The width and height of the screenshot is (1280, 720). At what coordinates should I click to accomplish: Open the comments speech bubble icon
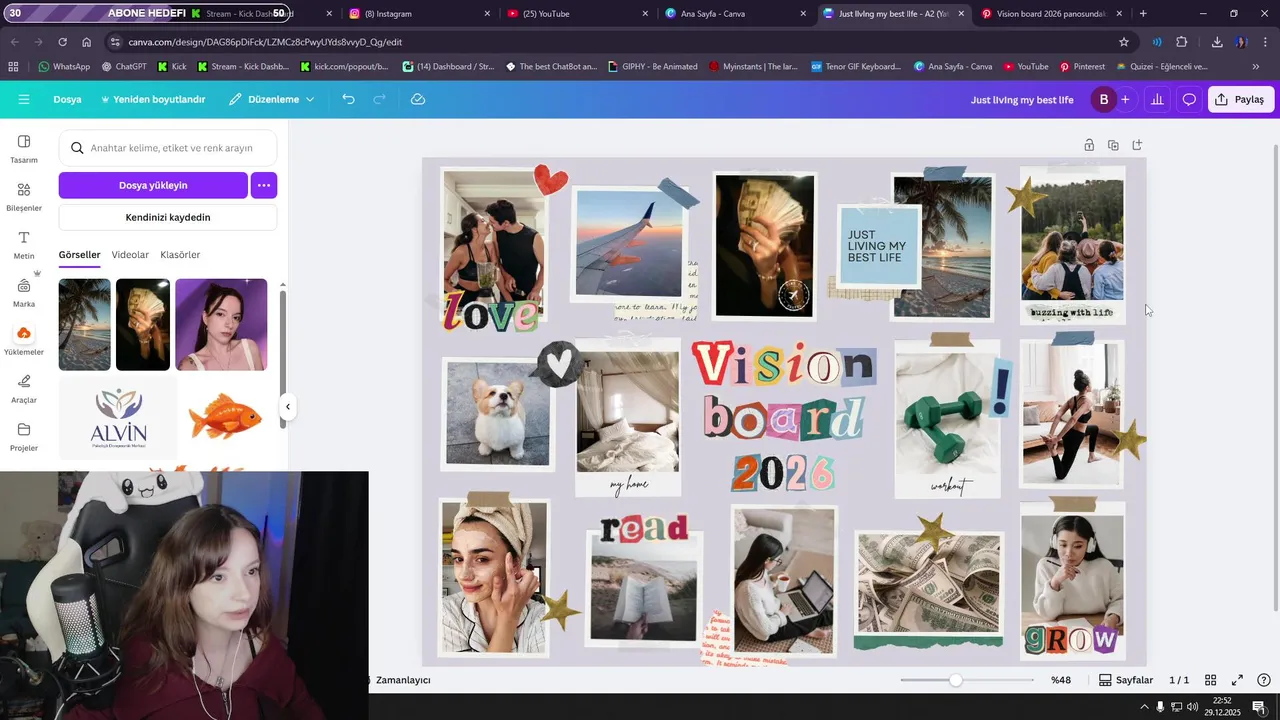pos(1189,99)
